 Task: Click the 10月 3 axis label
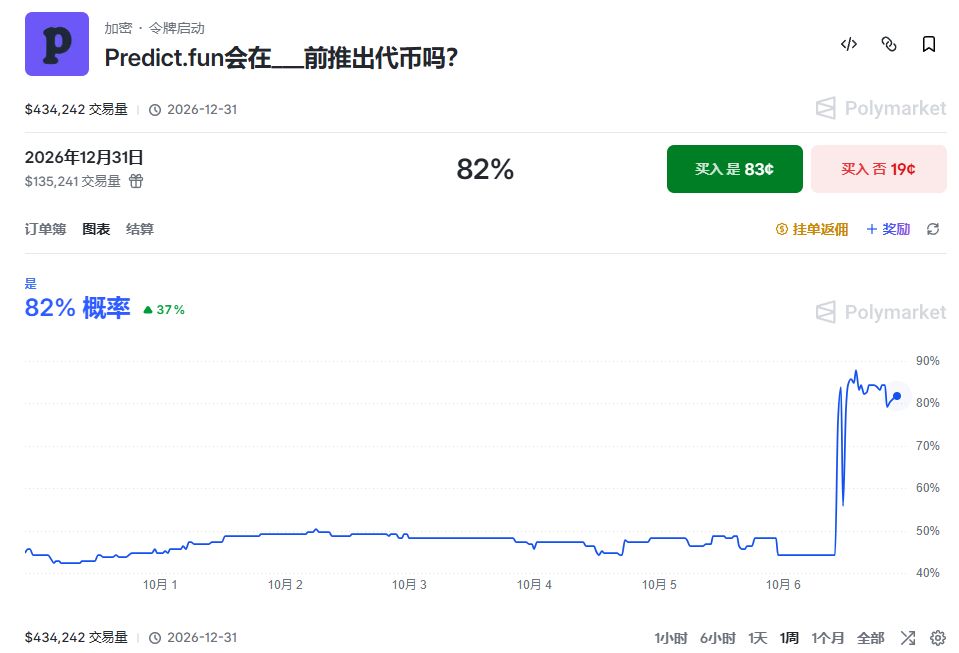tap(409, 585)
